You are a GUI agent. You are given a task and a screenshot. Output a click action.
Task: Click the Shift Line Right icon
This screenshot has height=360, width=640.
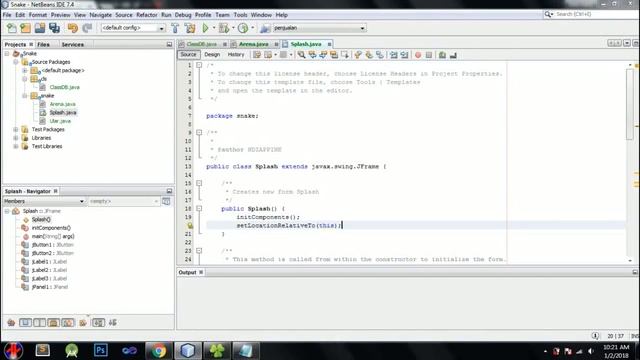pyautogui.click(x=404, y=55)
